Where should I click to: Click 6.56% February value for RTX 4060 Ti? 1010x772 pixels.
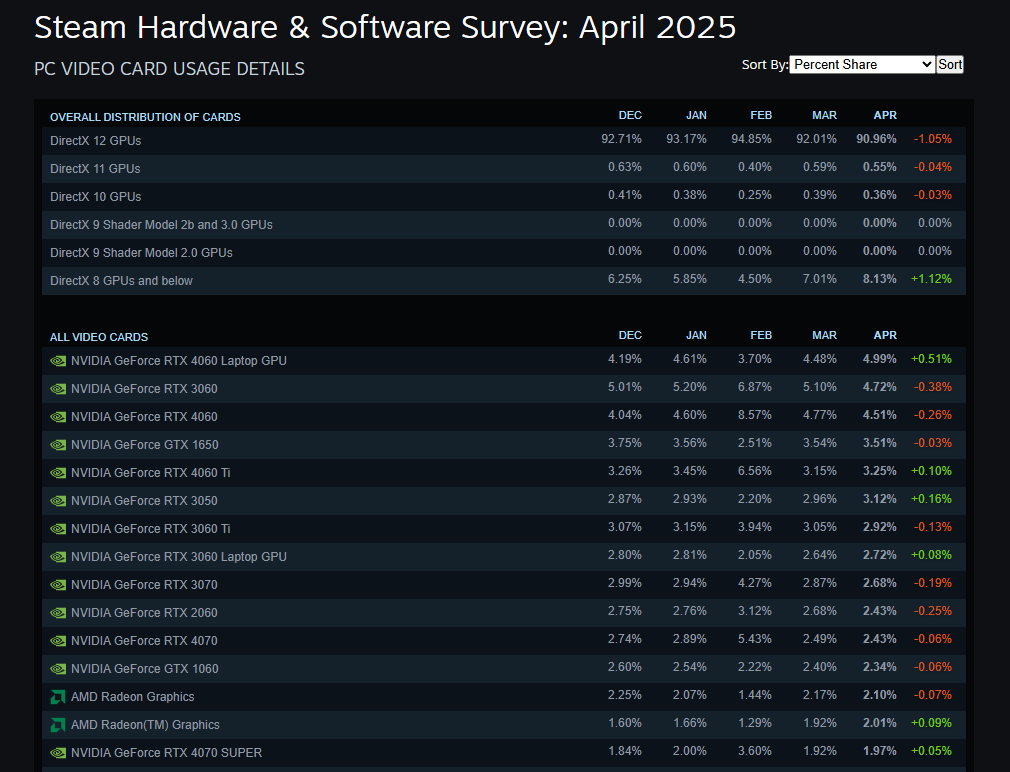(754, 471)
